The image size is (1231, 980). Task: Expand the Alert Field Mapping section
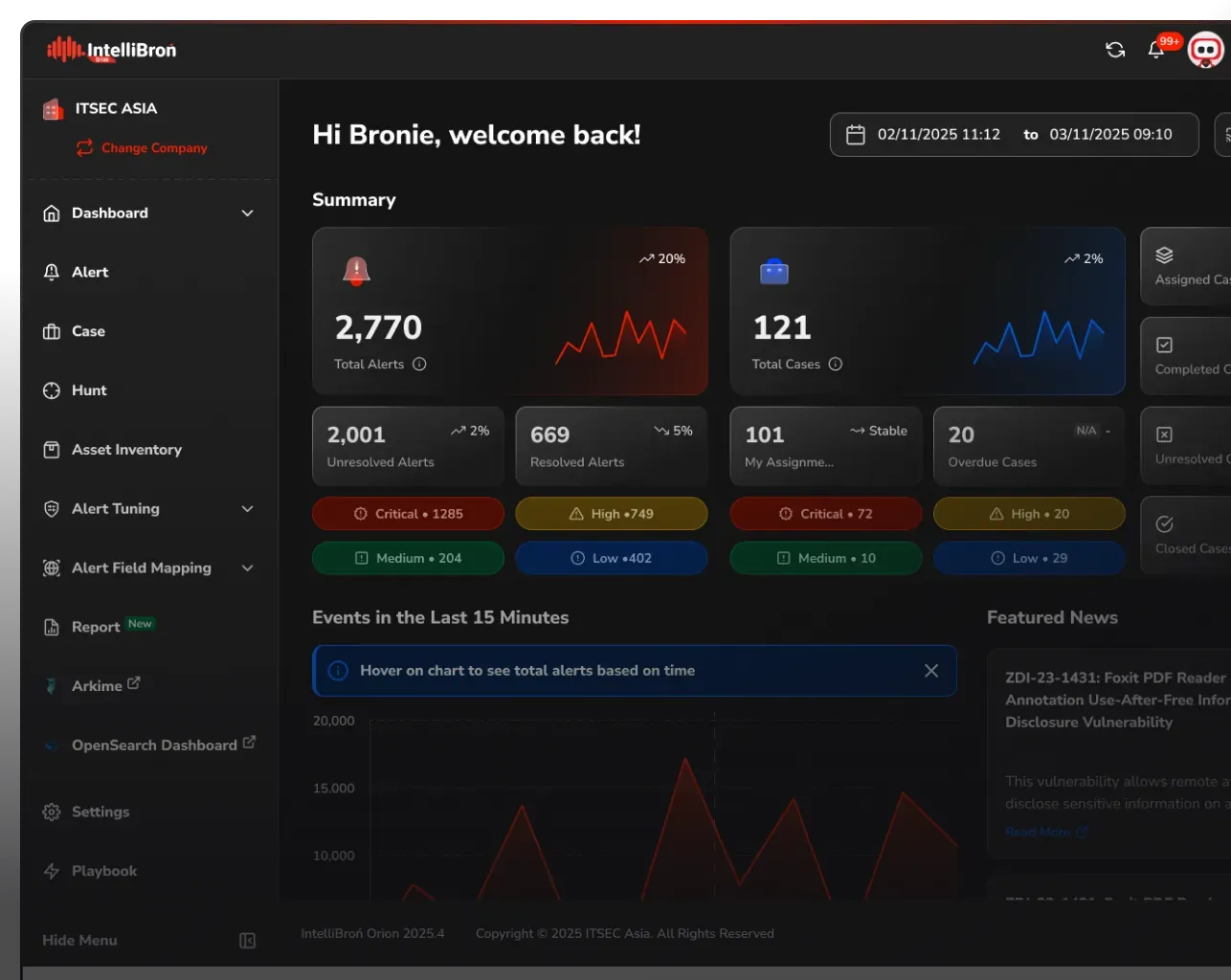pyautogui.click(x=247, y=568)
